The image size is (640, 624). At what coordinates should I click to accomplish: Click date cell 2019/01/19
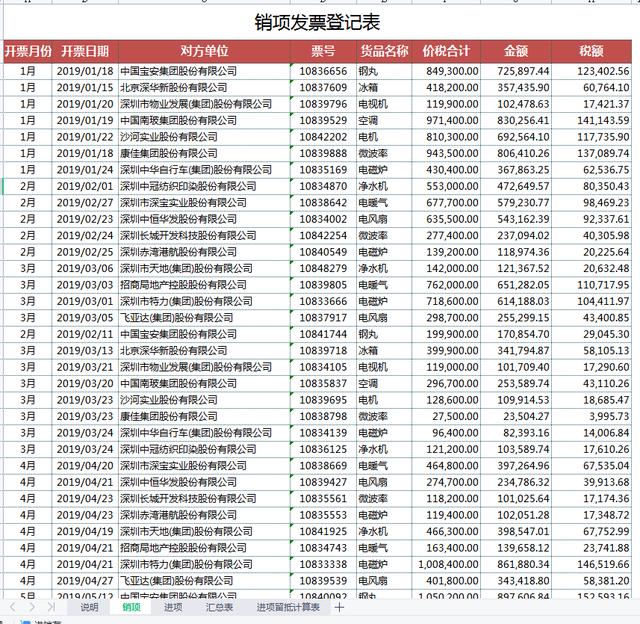[x=85, y=120]
